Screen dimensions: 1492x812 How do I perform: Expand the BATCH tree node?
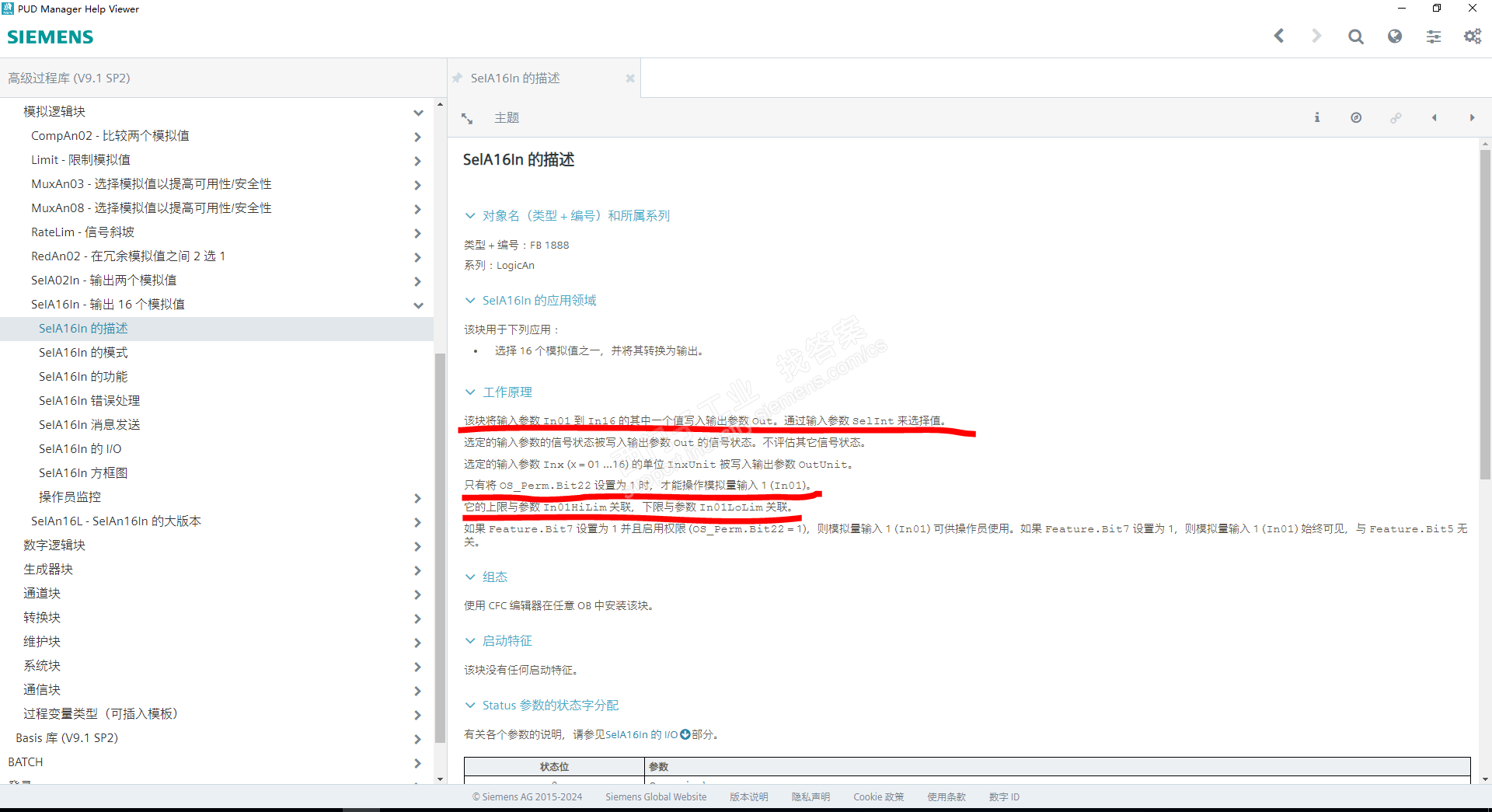pos(418,763)
